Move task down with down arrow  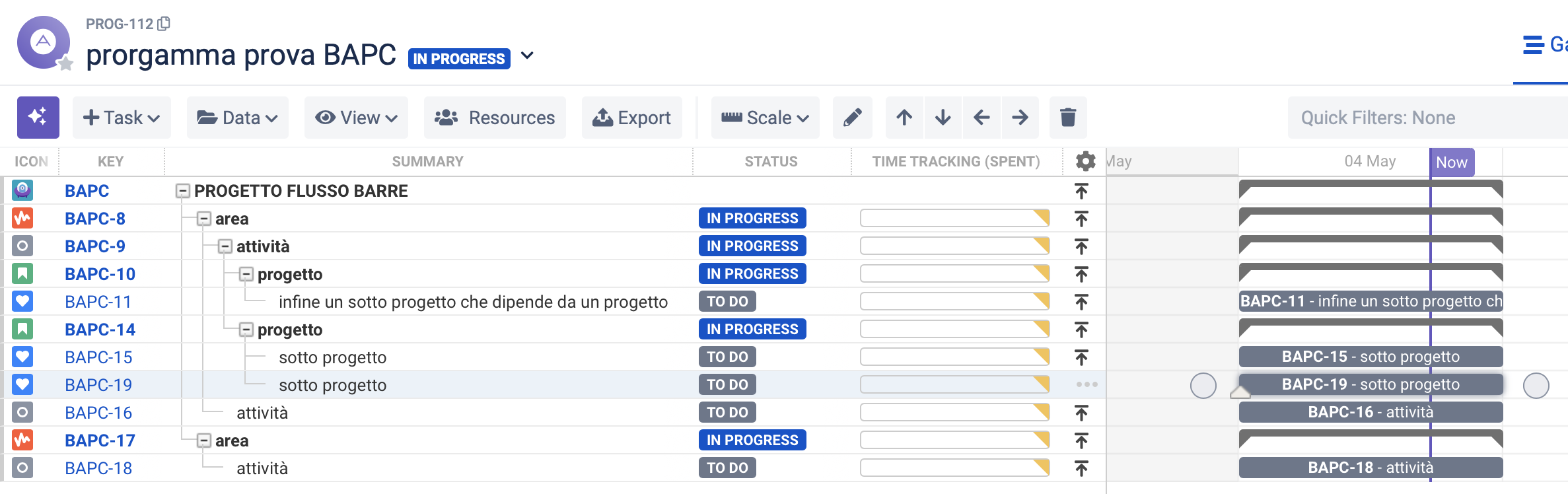tap(943, 118)
